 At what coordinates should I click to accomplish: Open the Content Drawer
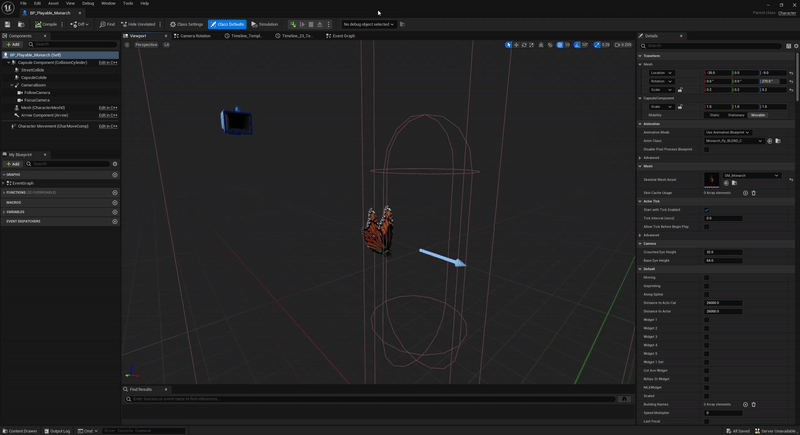click(x=20, y=431)
